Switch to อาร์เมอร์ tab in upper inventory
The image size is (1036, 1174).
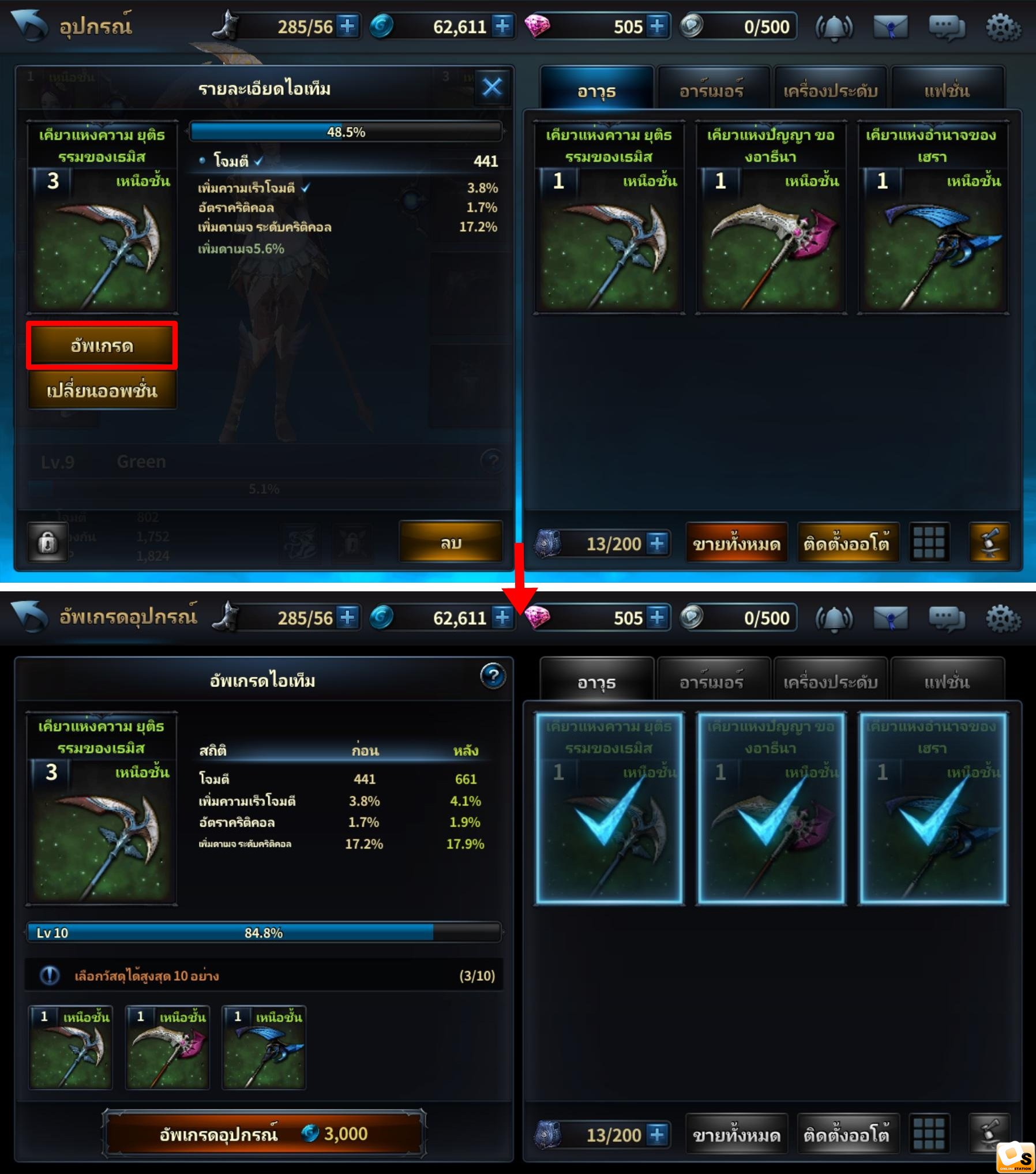click(x=712, y=90)
